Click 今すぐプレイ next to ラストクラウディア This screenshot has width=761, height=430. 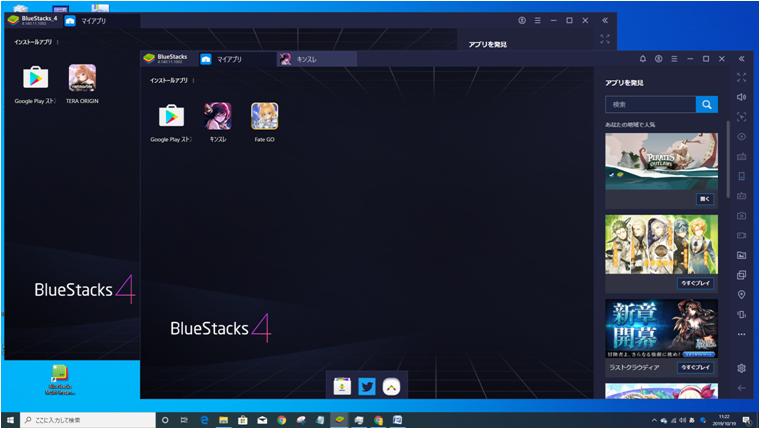(695, 368)
